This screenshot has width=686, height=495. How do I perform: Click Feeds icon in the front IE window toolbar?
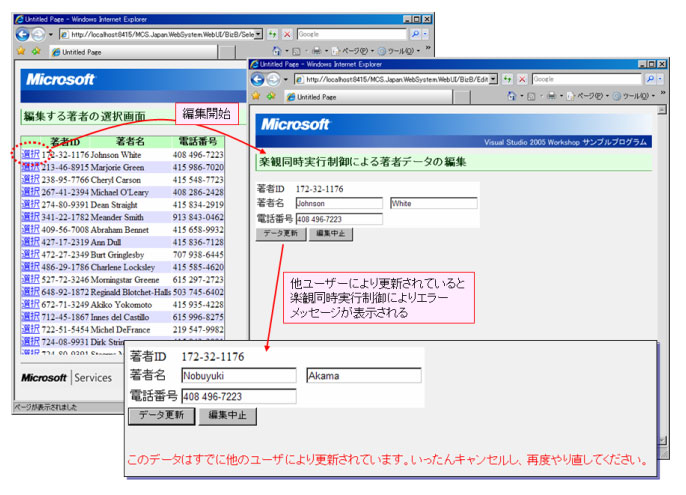(x=532, y=96)
